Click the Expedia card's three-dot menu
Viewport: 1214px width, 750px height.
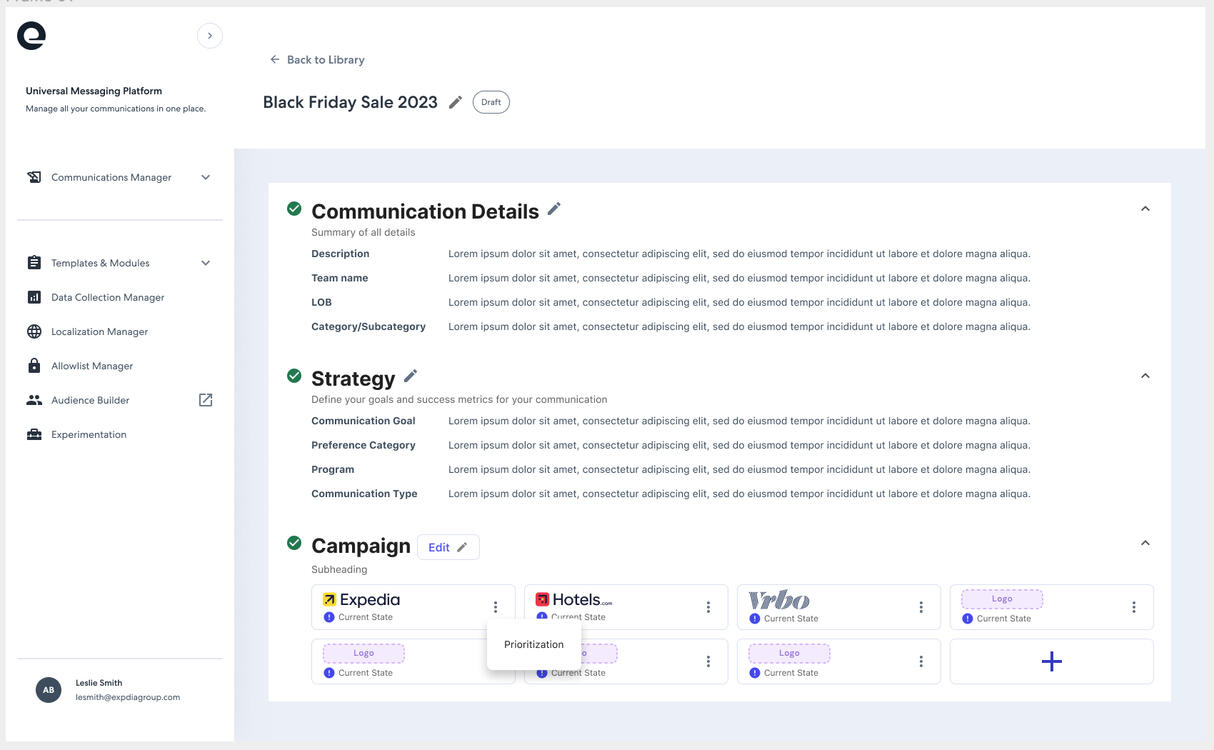[495, 607]
